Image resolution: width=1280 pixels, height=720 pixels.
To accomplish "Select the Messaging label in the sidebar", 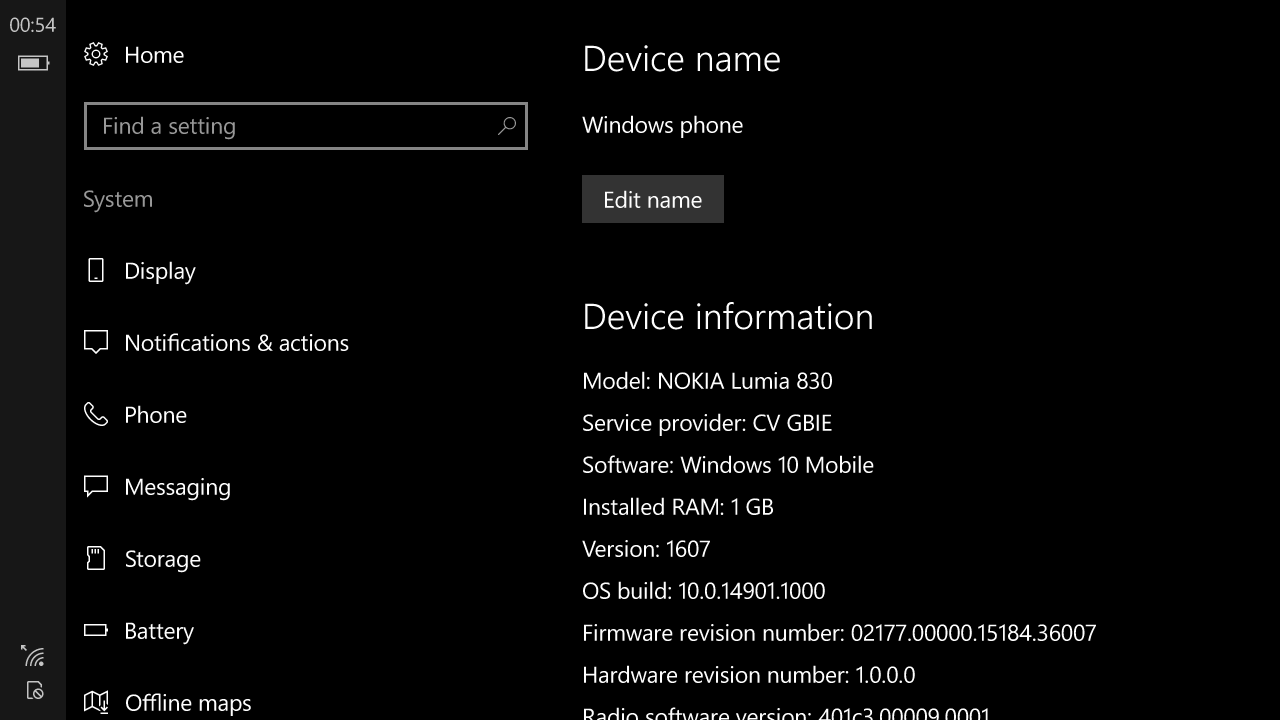I will pyautogui.click(x=177, y=487).
